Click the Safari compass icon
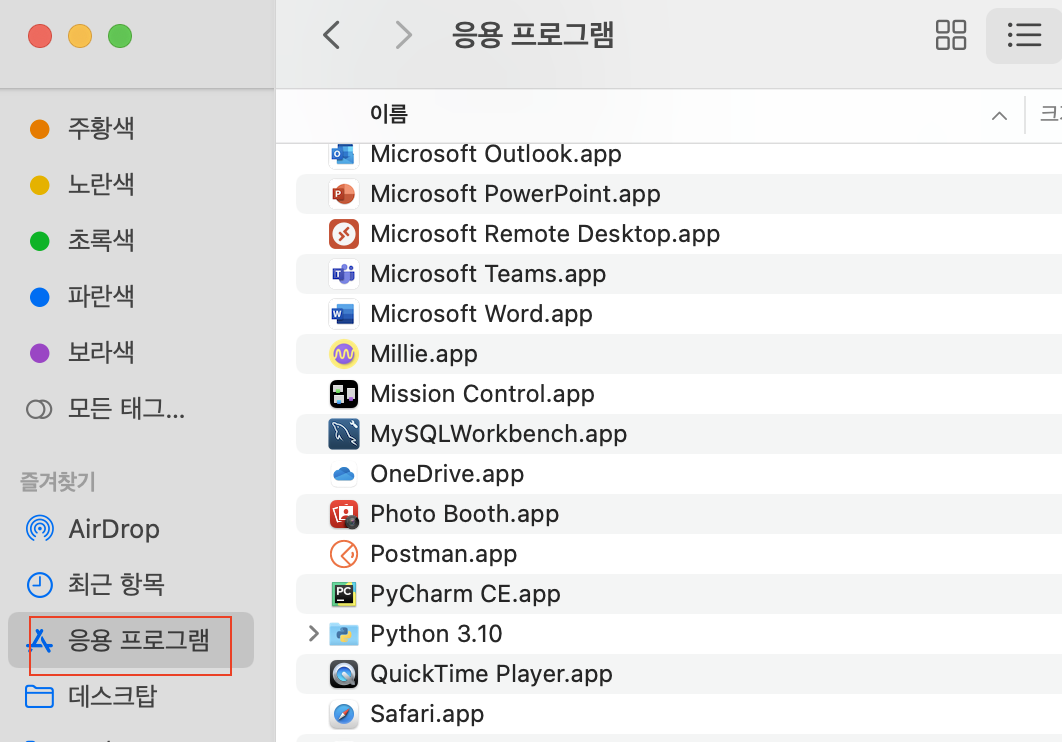1062x742 pixels. [343, 714]
